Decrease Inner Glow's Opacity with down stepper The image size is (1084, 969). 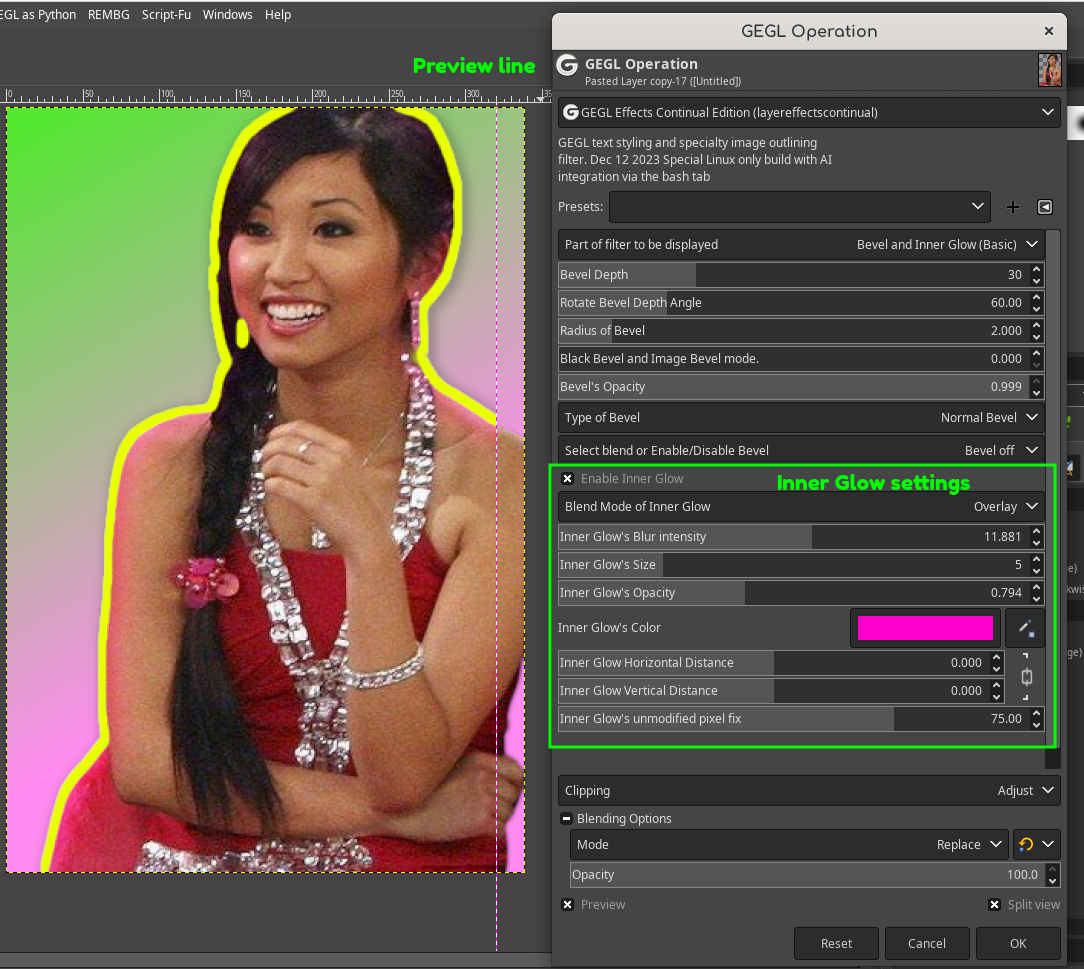point(1036,599)
